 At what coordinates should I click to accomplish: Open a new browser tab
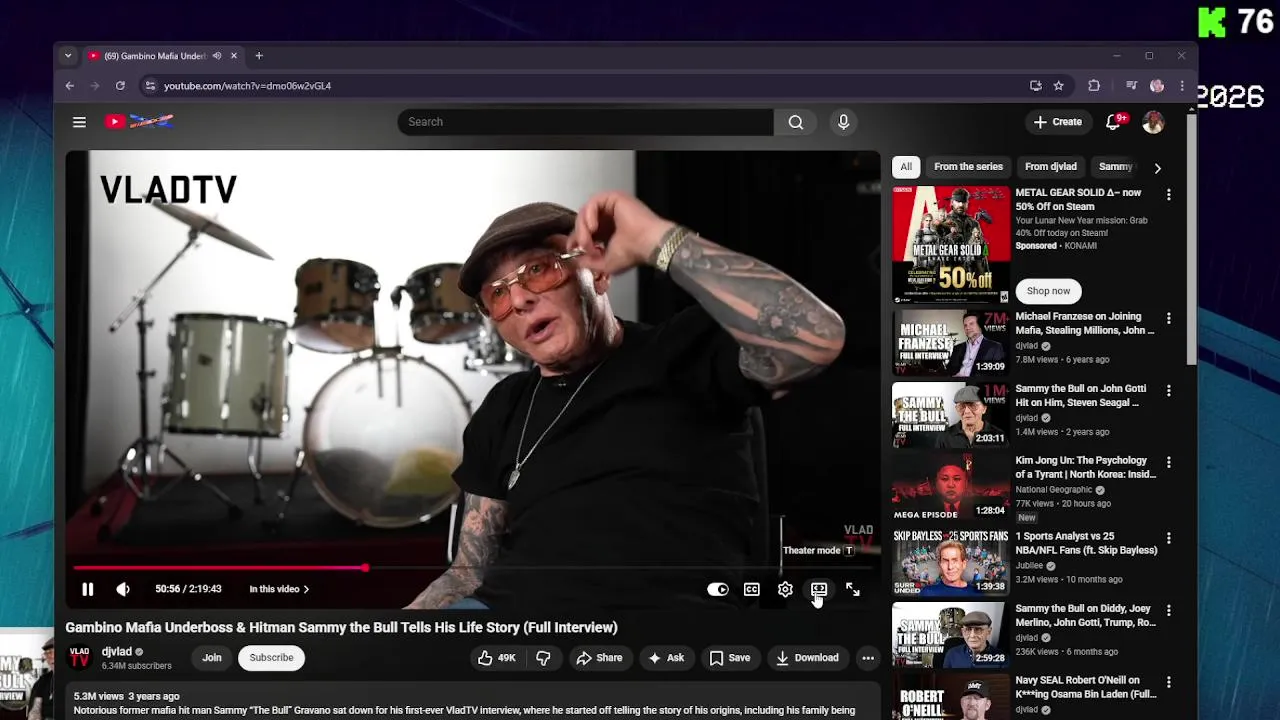(259, 56)
